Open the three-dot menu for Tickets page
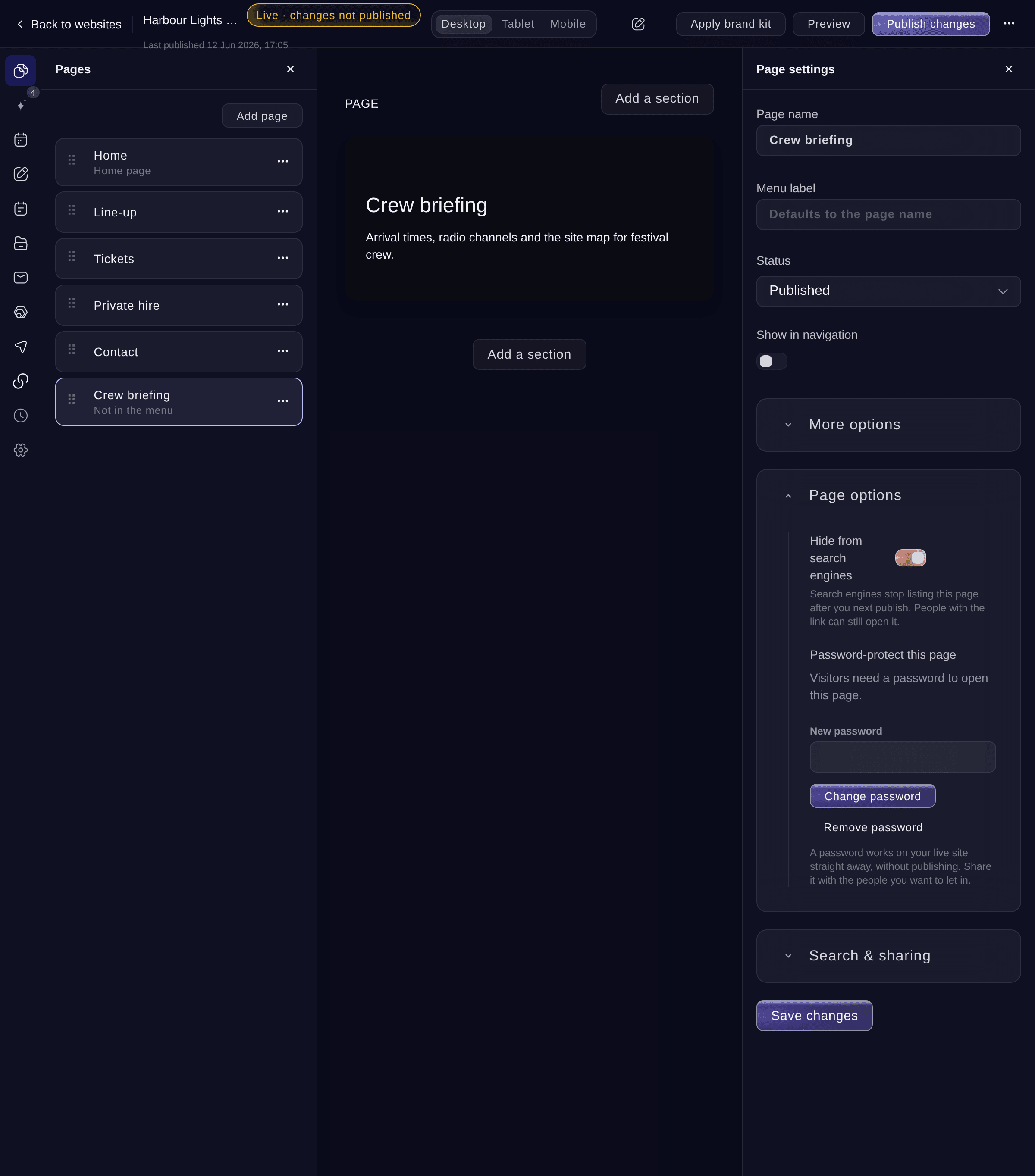 pos(282,258)
